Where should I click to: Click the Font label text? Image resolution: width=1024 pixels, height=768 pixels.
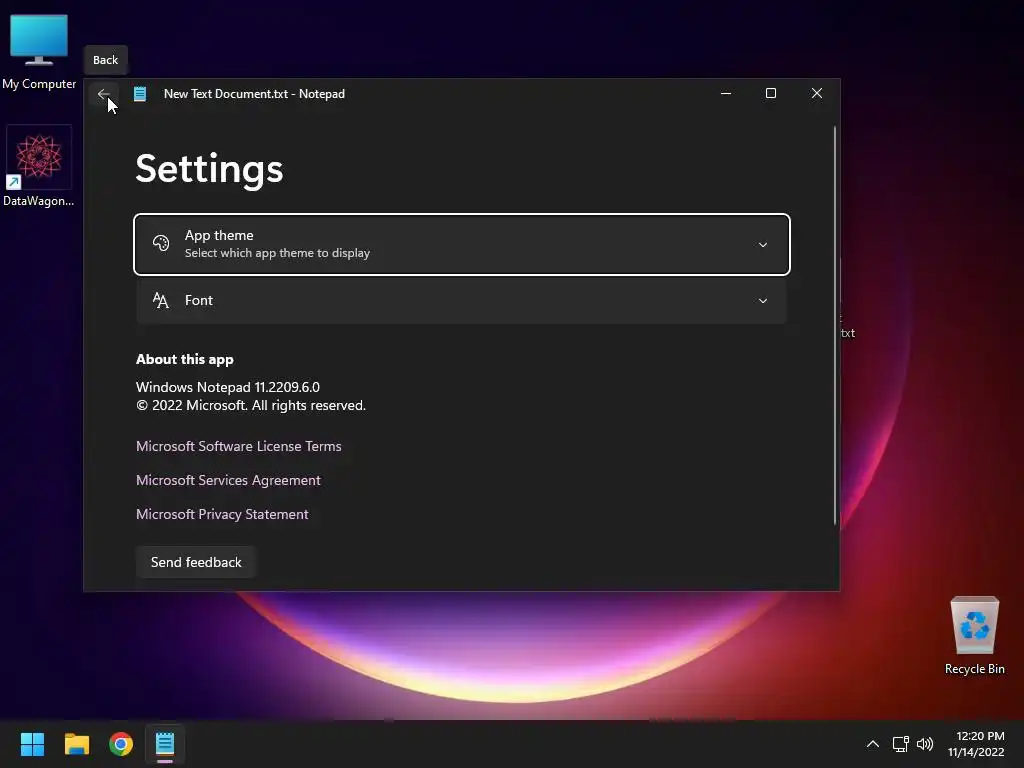pyautogui.click(x=199, y=300)
